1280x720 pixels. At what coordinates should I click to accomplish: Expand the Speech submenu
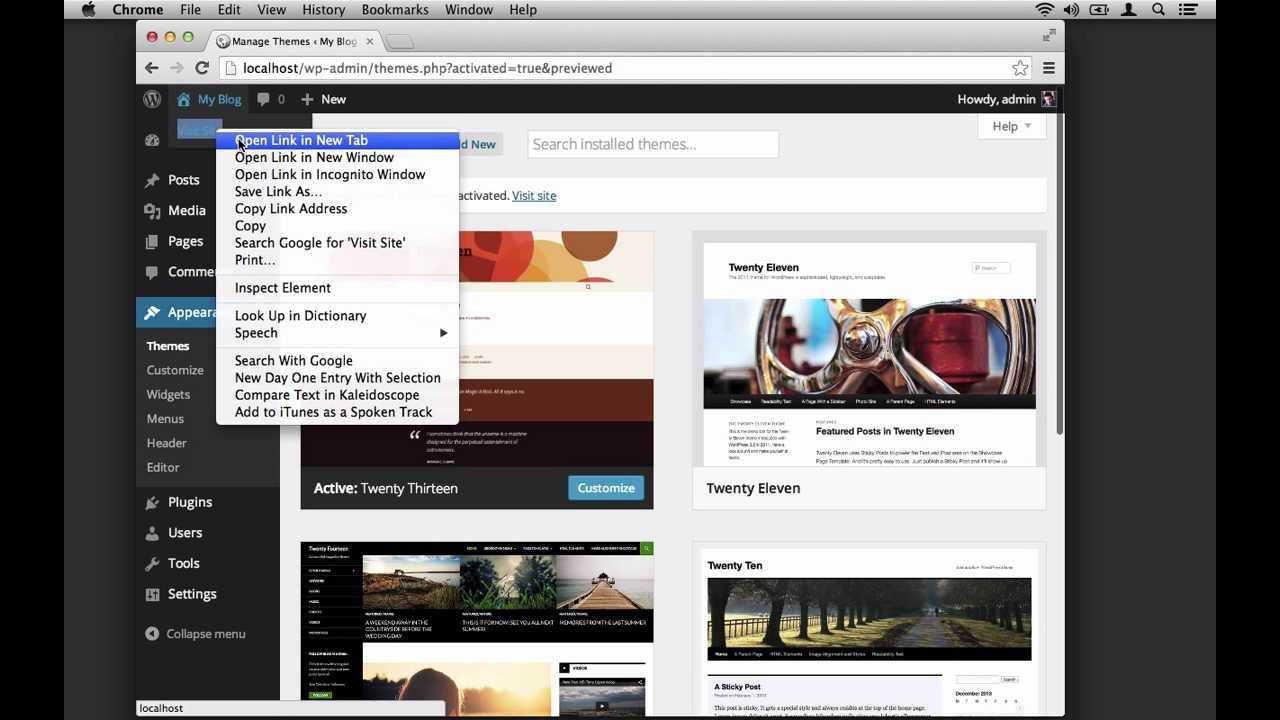[338, 333]
